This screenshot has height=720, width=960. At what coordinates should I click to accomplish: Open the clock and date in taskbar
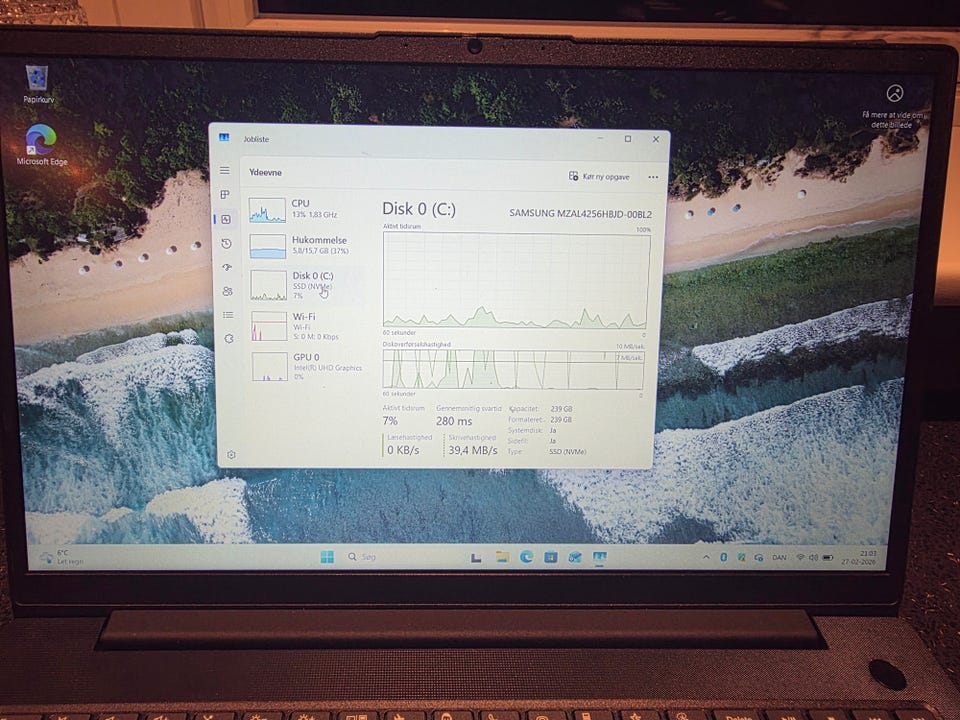859,558
